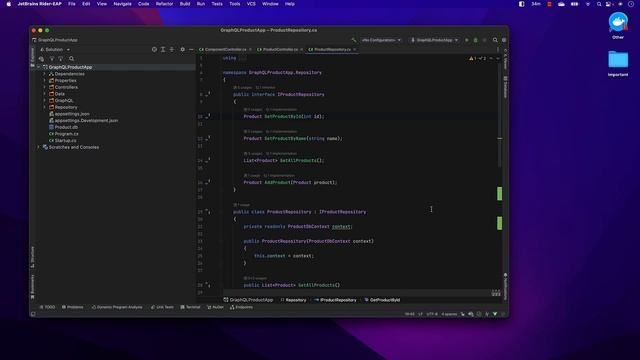Collapse the GraphQLProductApp root node

click(x=39, y=67)
